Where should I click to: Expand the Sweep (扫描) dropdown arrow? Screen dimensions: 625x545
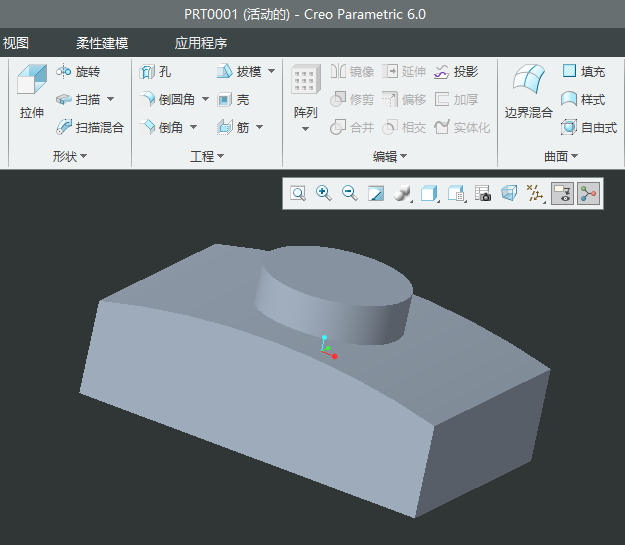111,99
